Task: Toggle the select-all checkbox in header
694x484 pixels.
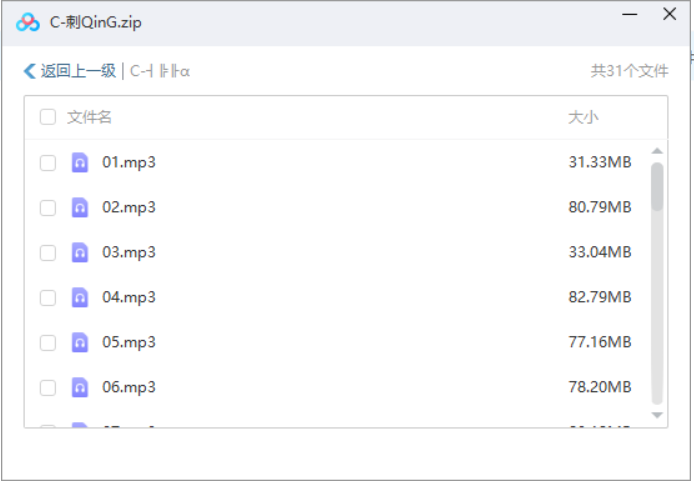Action: point(48,118)
